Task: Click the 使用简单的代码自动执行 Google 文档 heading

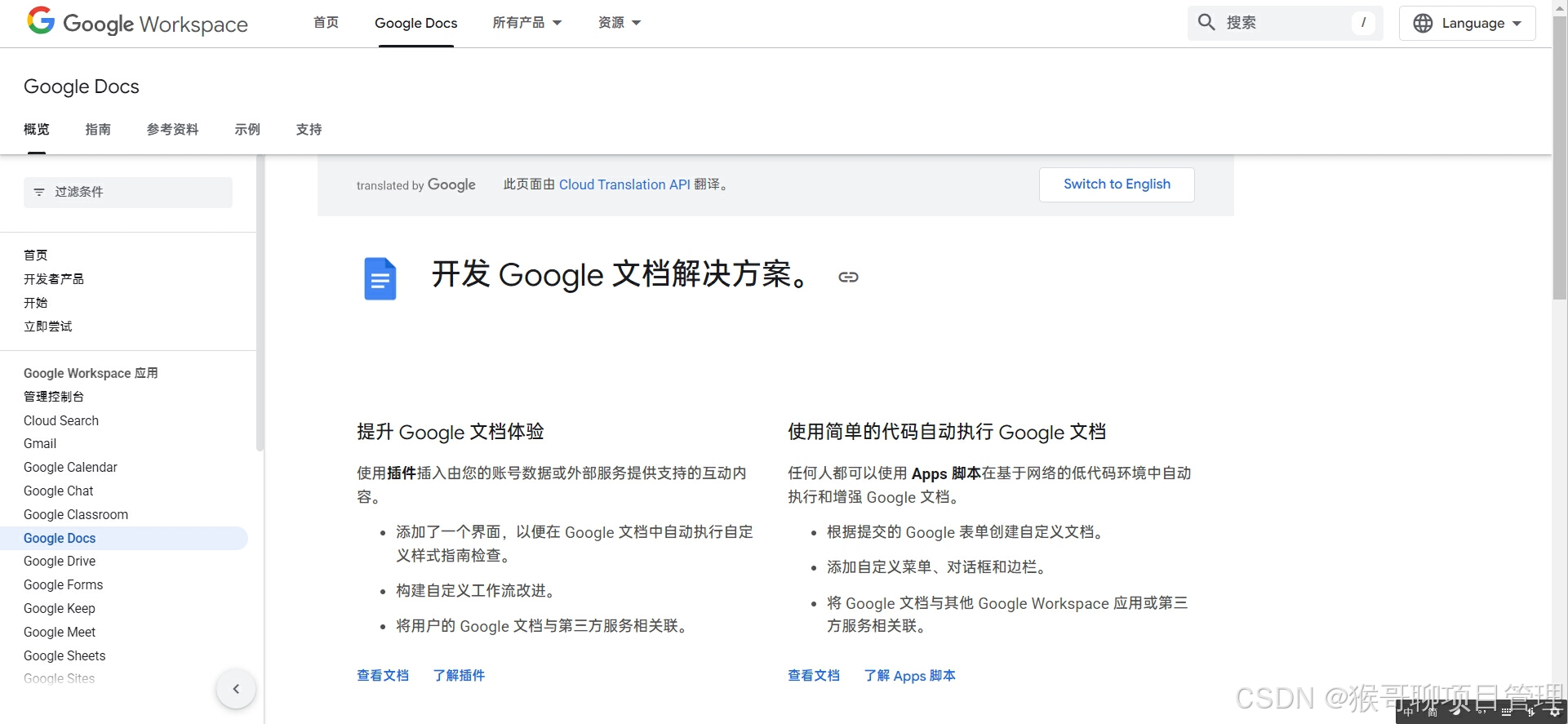Action: coord(947,432)
